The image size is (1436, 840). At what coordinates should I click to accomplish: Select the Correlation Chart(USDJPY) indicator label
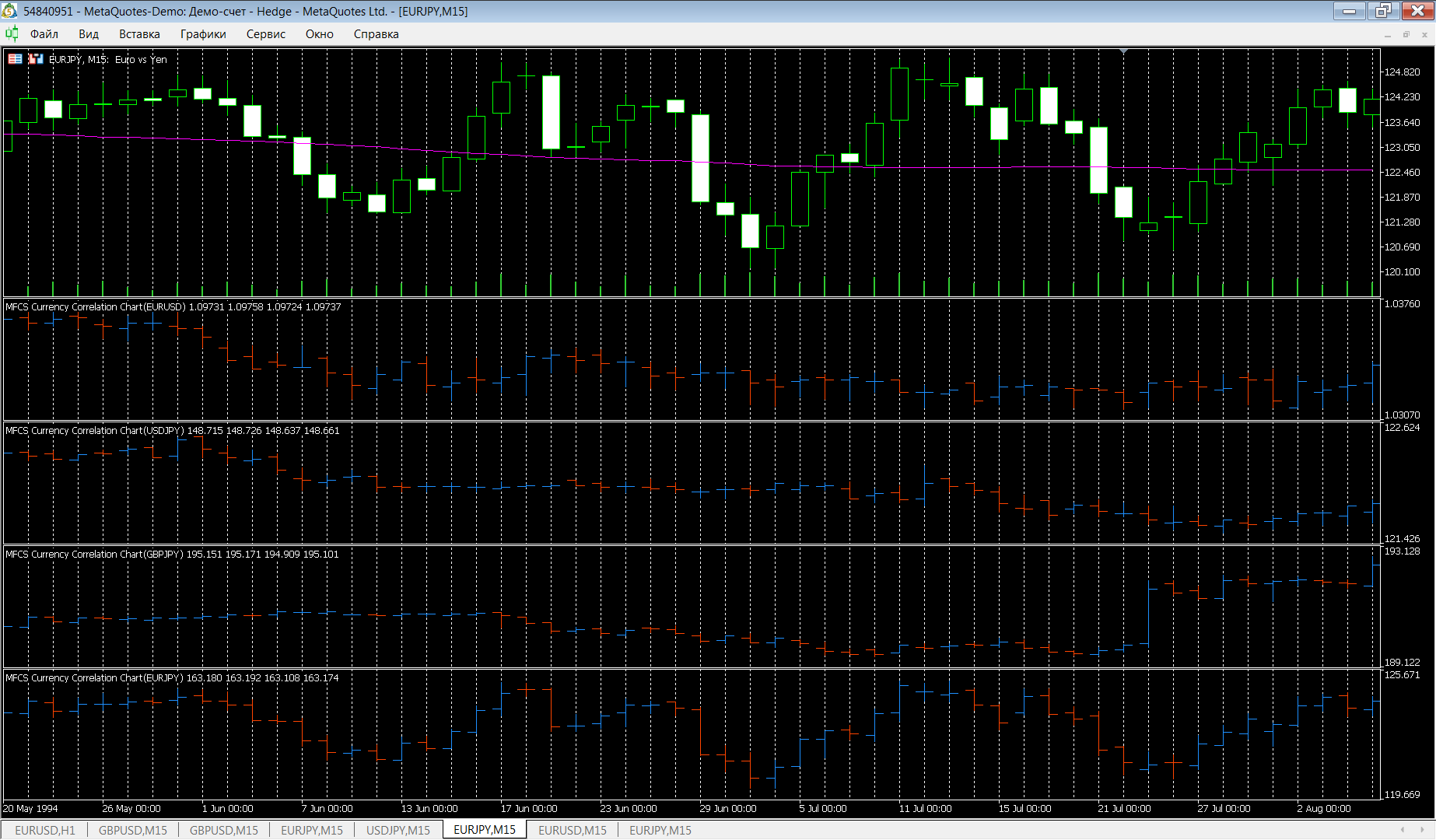coord(173,430)
